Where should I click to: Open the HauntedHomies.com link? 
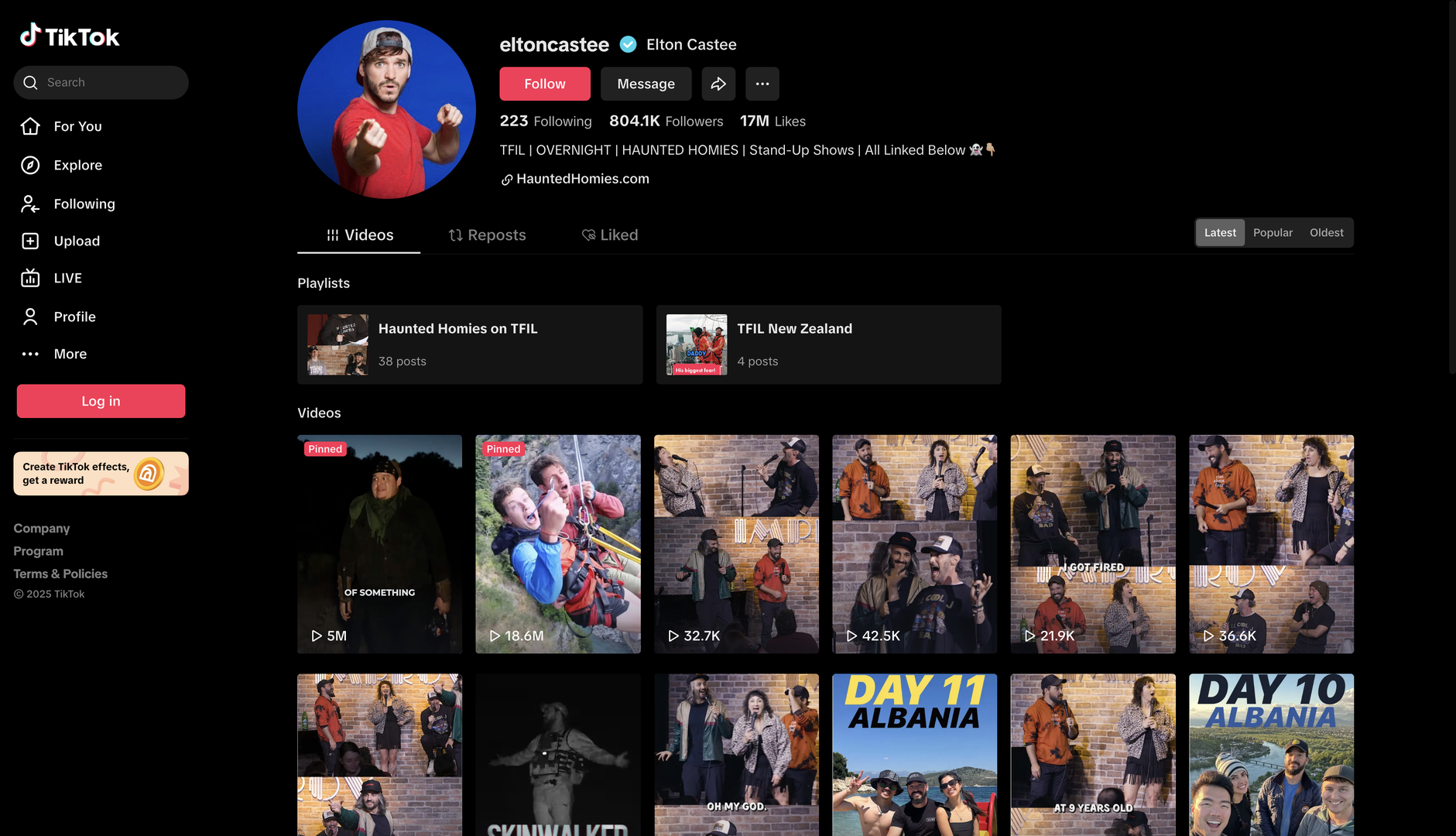coord(583,179)
